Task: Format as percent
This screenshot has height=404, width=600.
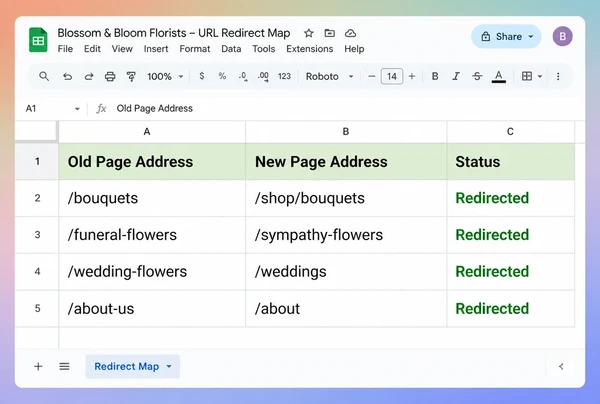Action: pos(222,76)
